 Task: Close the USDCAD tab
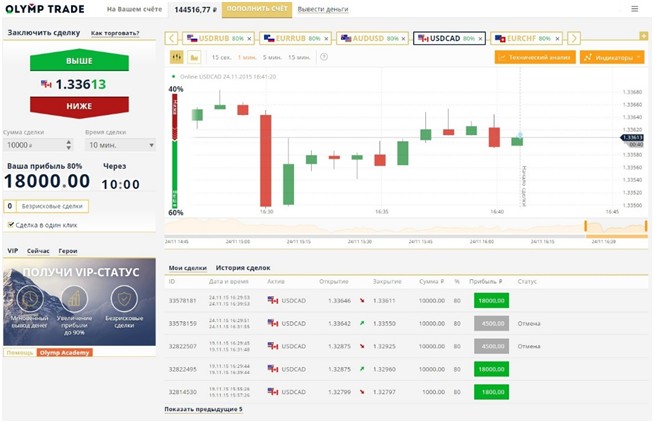pos(480,39)
